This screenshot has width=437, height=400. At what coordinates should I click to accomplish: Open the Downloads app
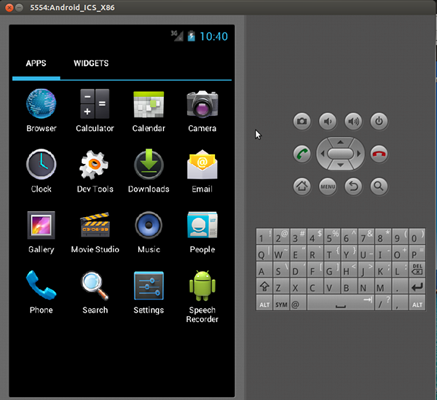coord(149,171)
